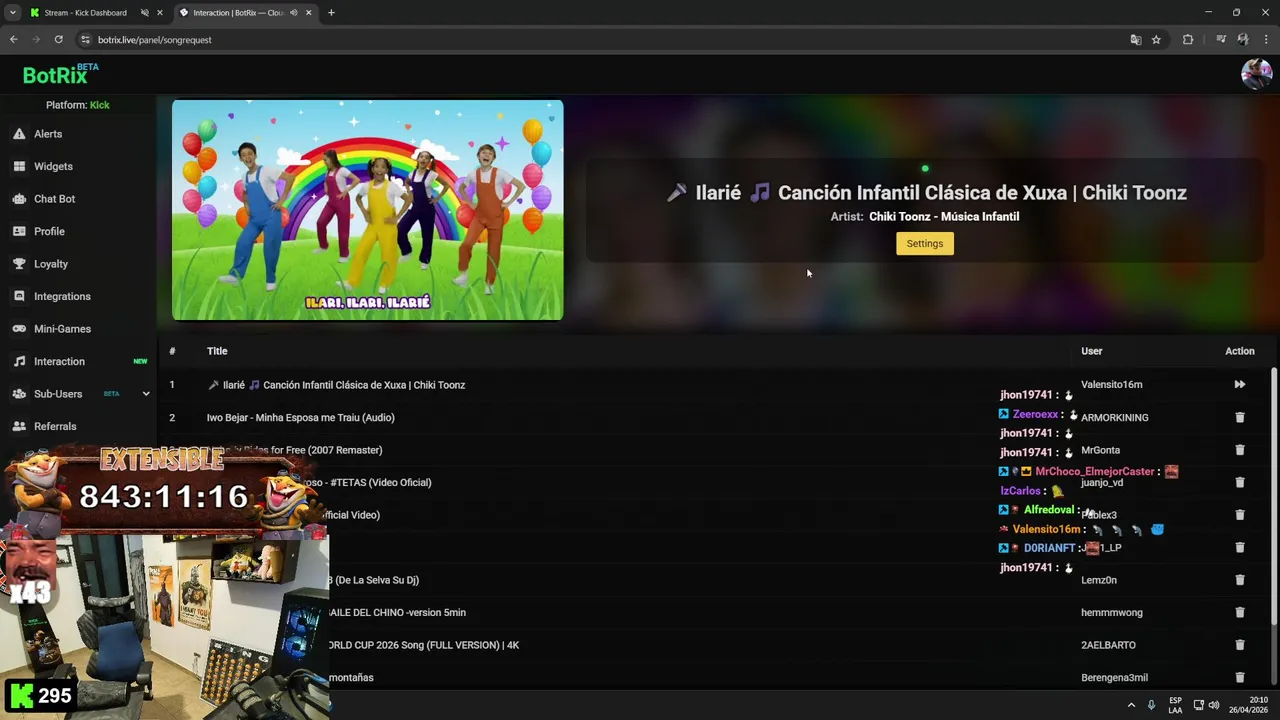Delete Berengena3mil's song request
Viewport: 1280px width, 720px height.
[1240, 677]
